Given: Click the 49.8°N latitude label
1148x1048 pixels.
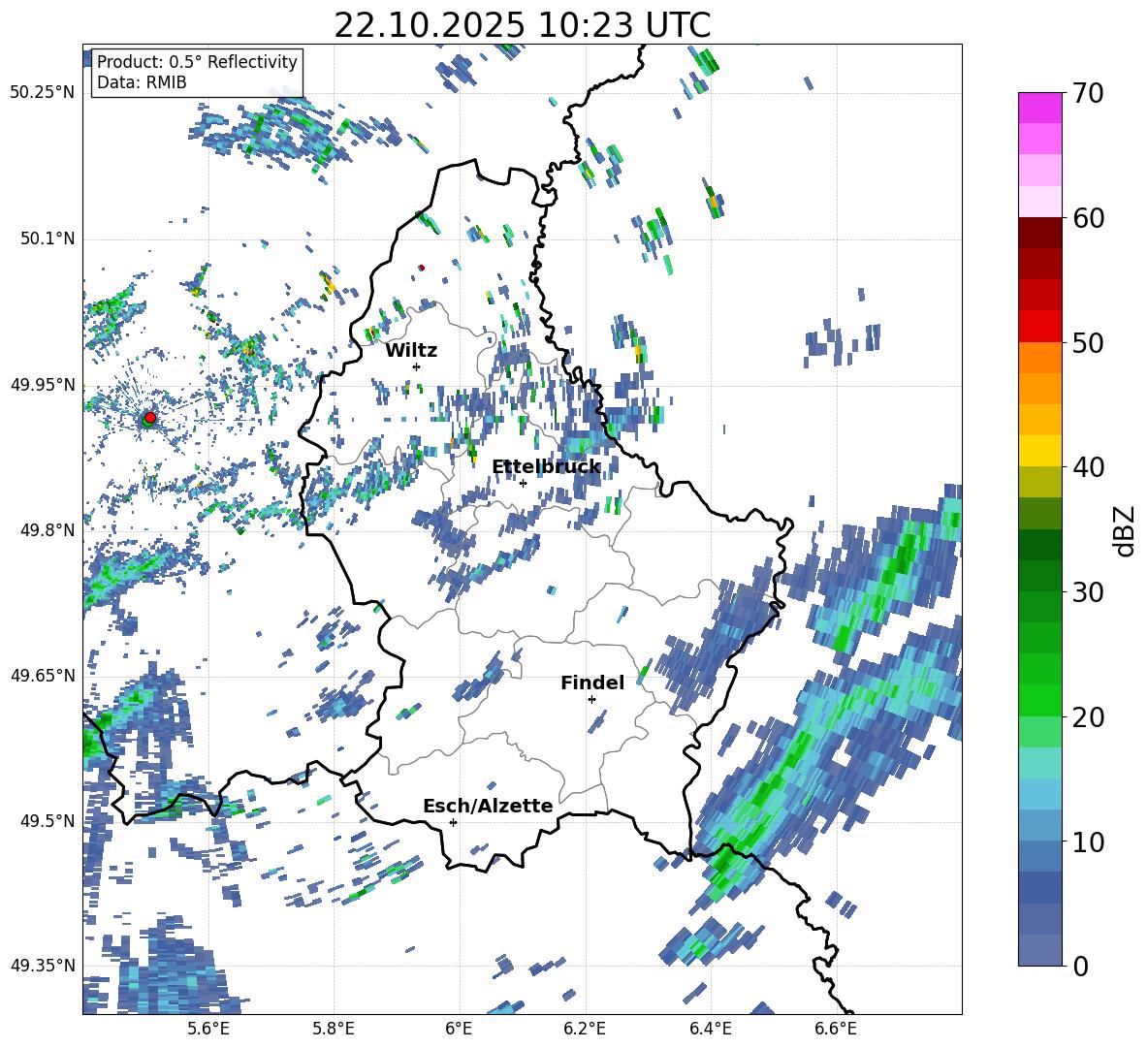Looking at the screenshot, I should (48, 529).
